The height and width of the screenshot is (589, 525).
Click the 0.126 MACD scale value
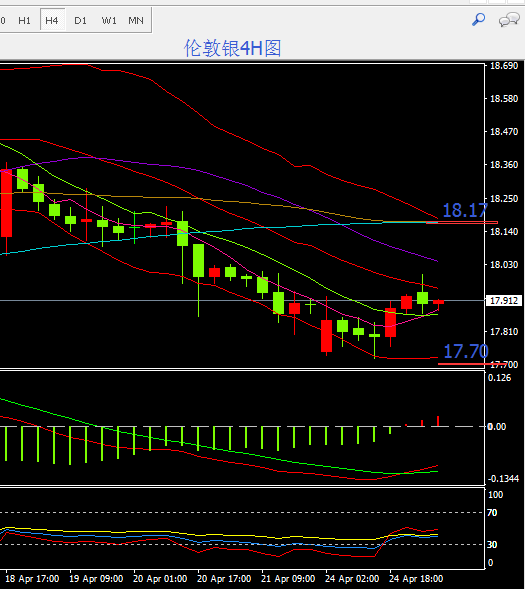[499, 378]
